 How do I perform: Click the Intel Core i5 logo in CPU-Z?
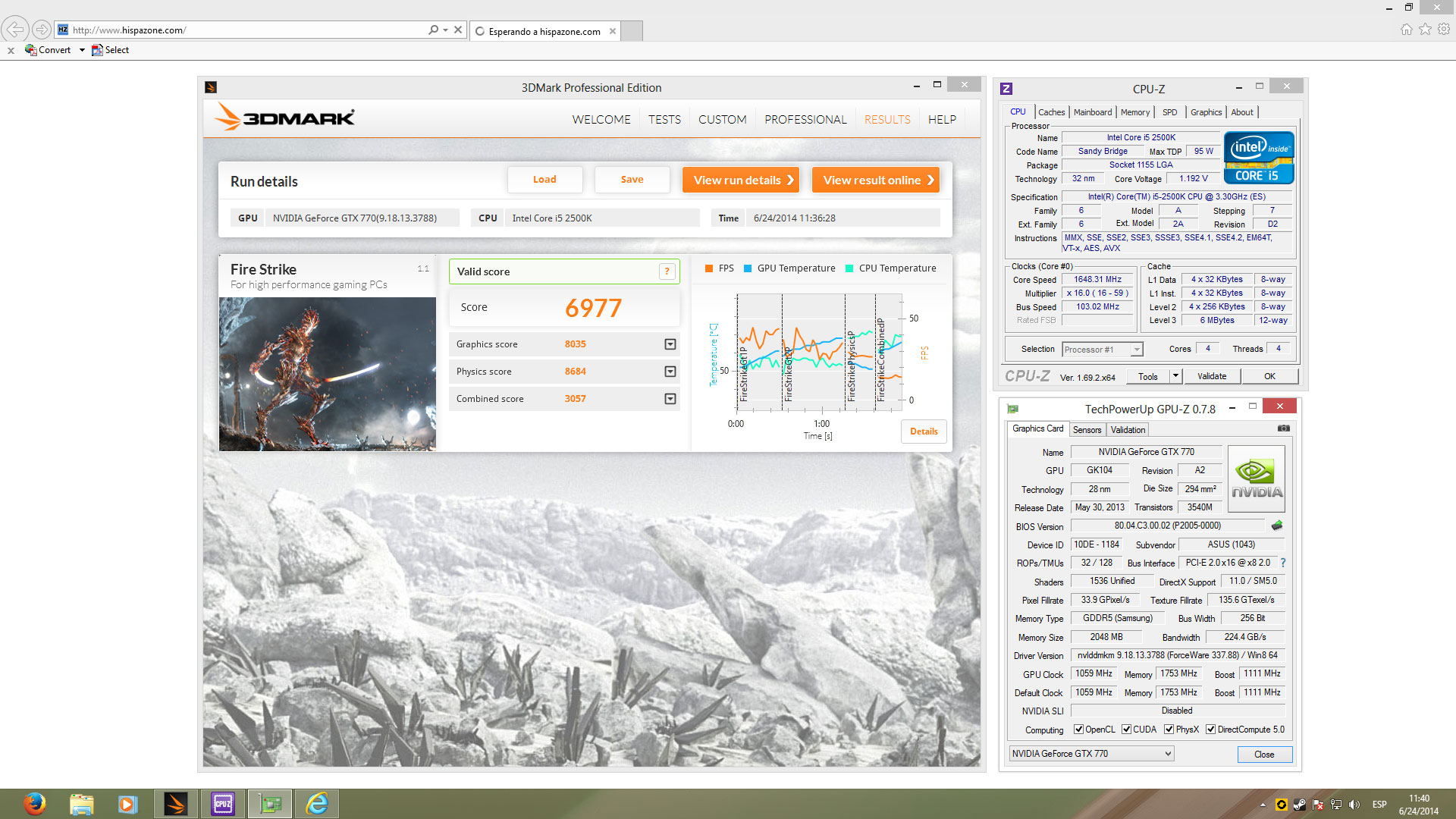click(x=1259, y=158)
